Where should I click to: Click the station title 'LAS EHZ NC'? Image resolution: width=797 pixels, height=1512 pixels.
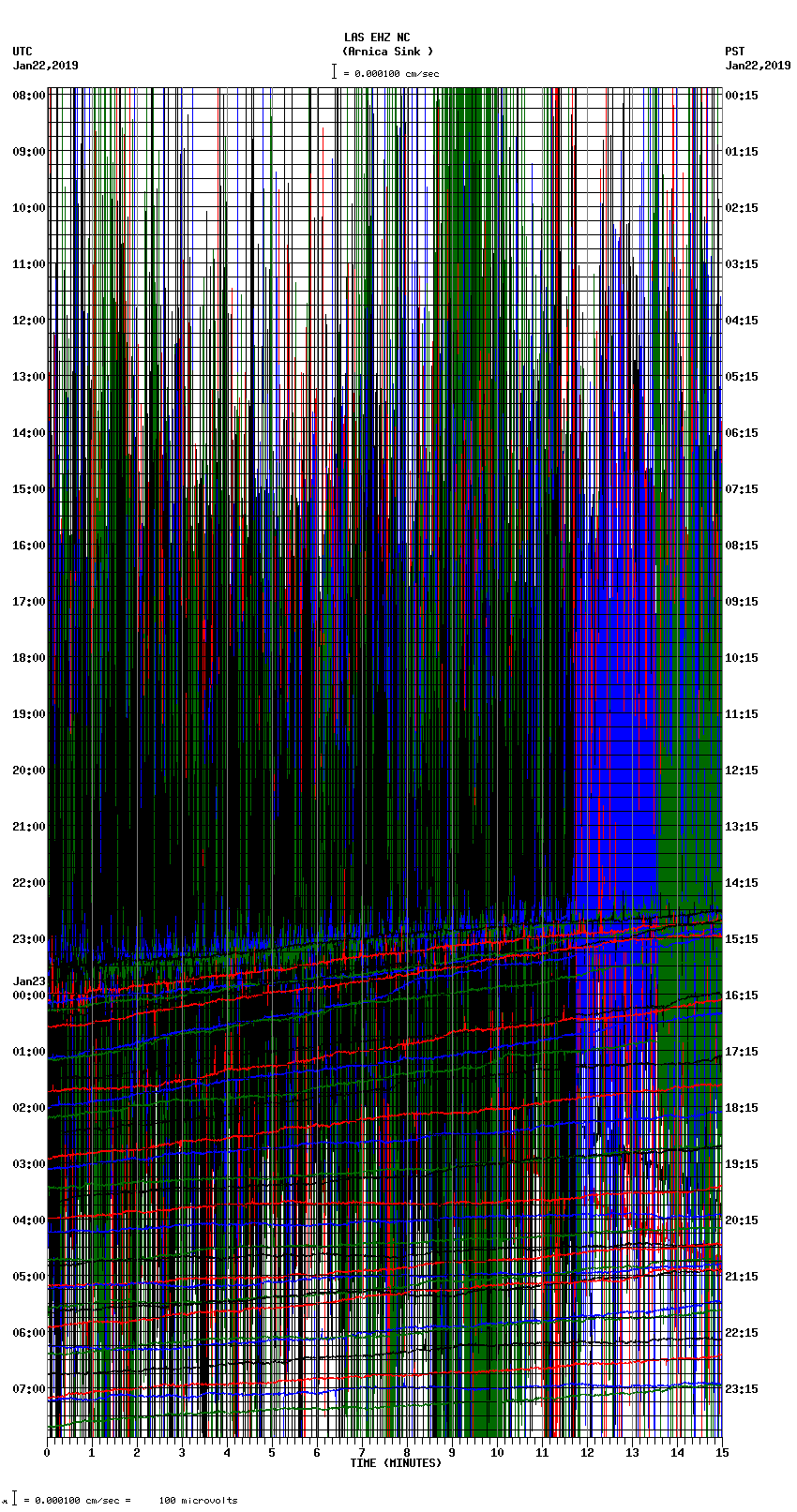(377, 37)
